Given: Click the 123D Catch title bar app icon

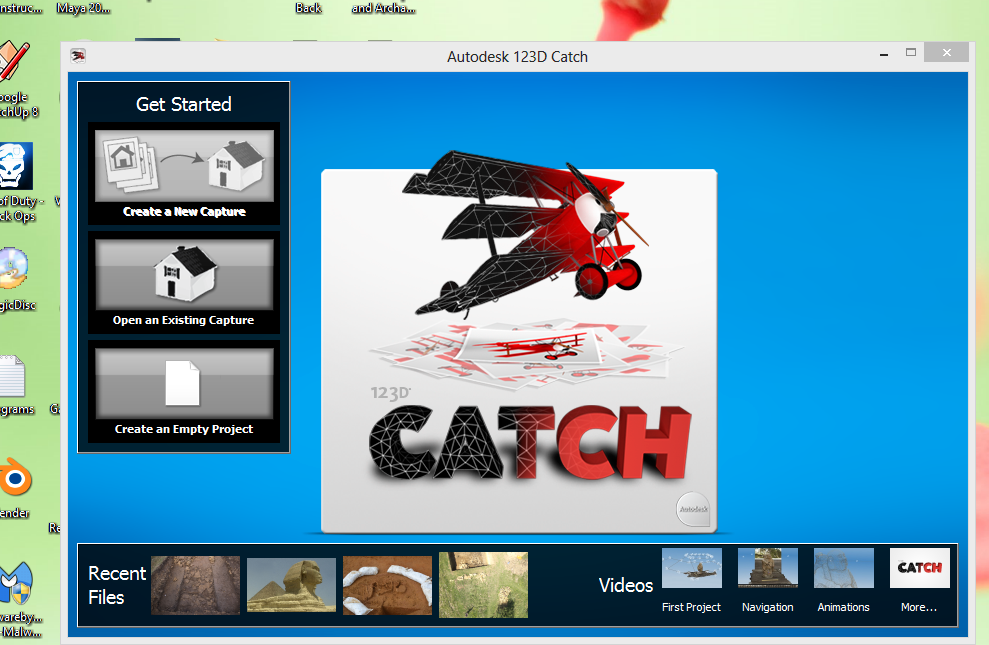Looking at the screenshot, I should pos(79,56).
